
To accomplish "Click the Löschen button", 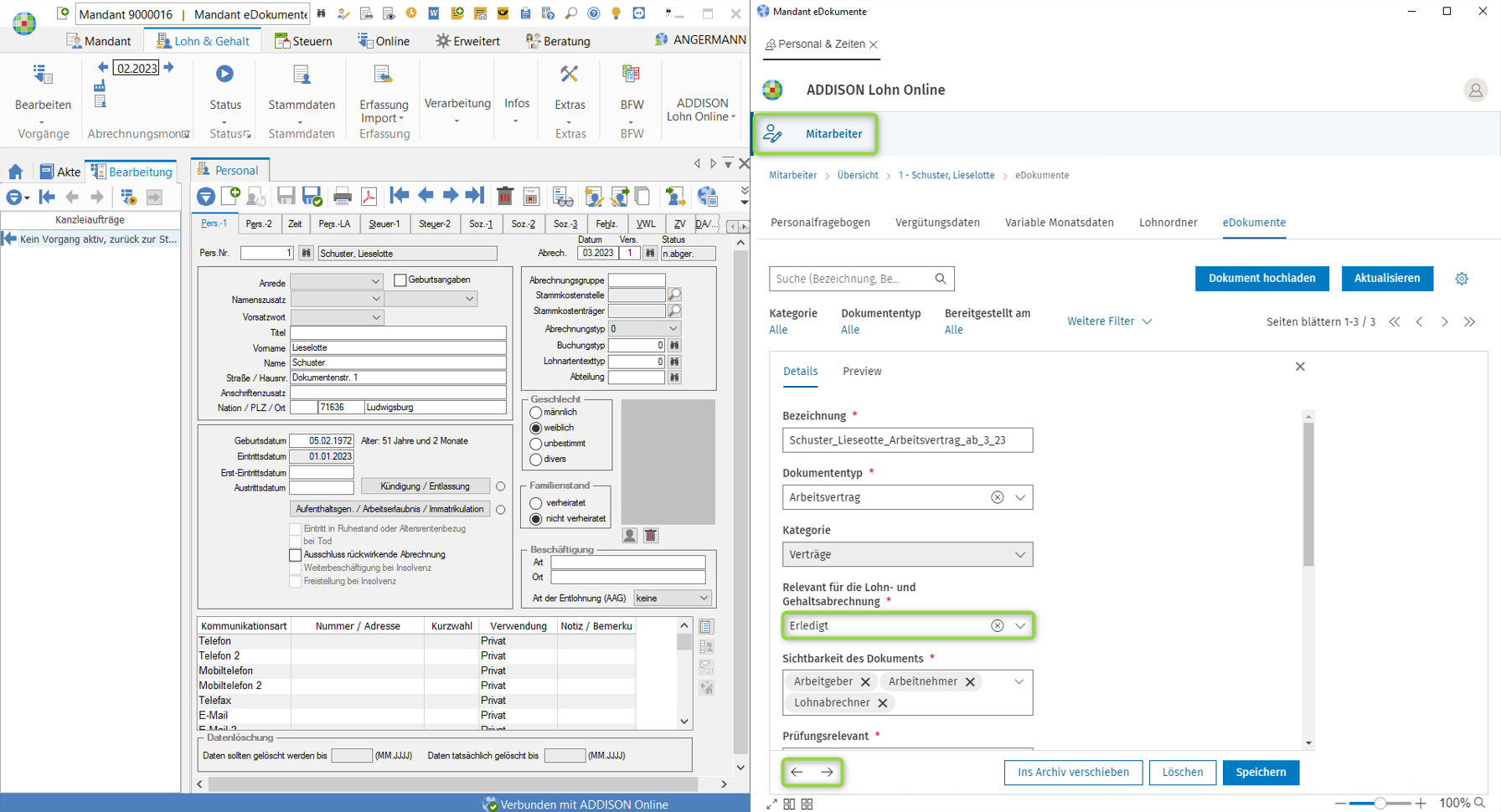I will point(1182,772).
